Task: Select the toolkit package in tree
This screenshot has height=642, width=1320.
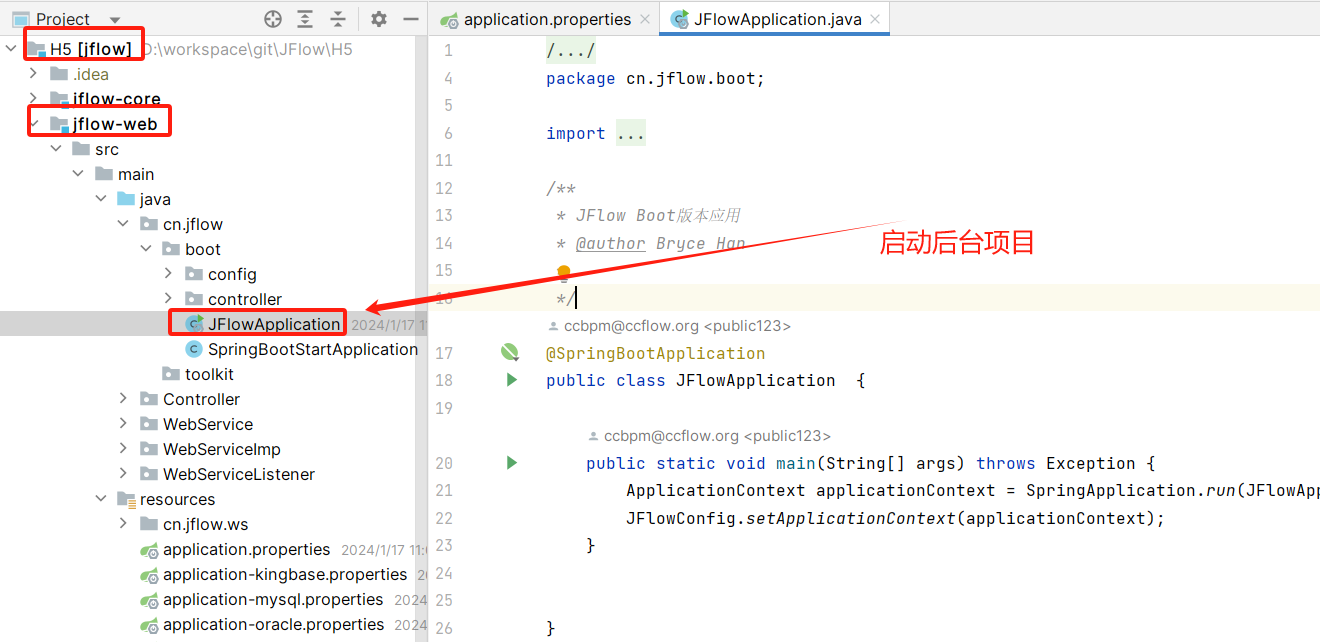Action: coord(209,374)
